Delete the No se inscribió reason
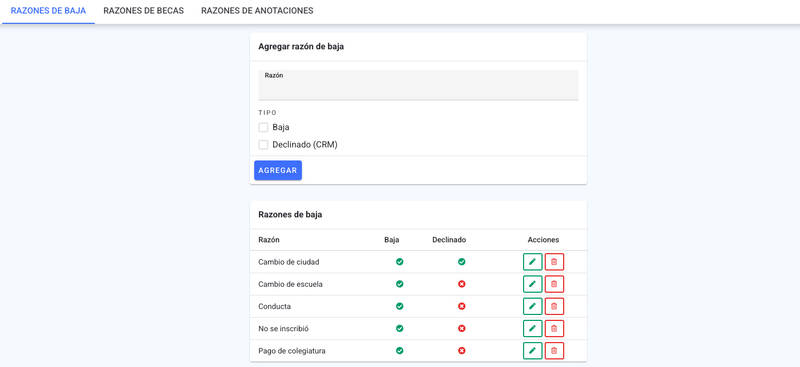 (x=554, y=329)
